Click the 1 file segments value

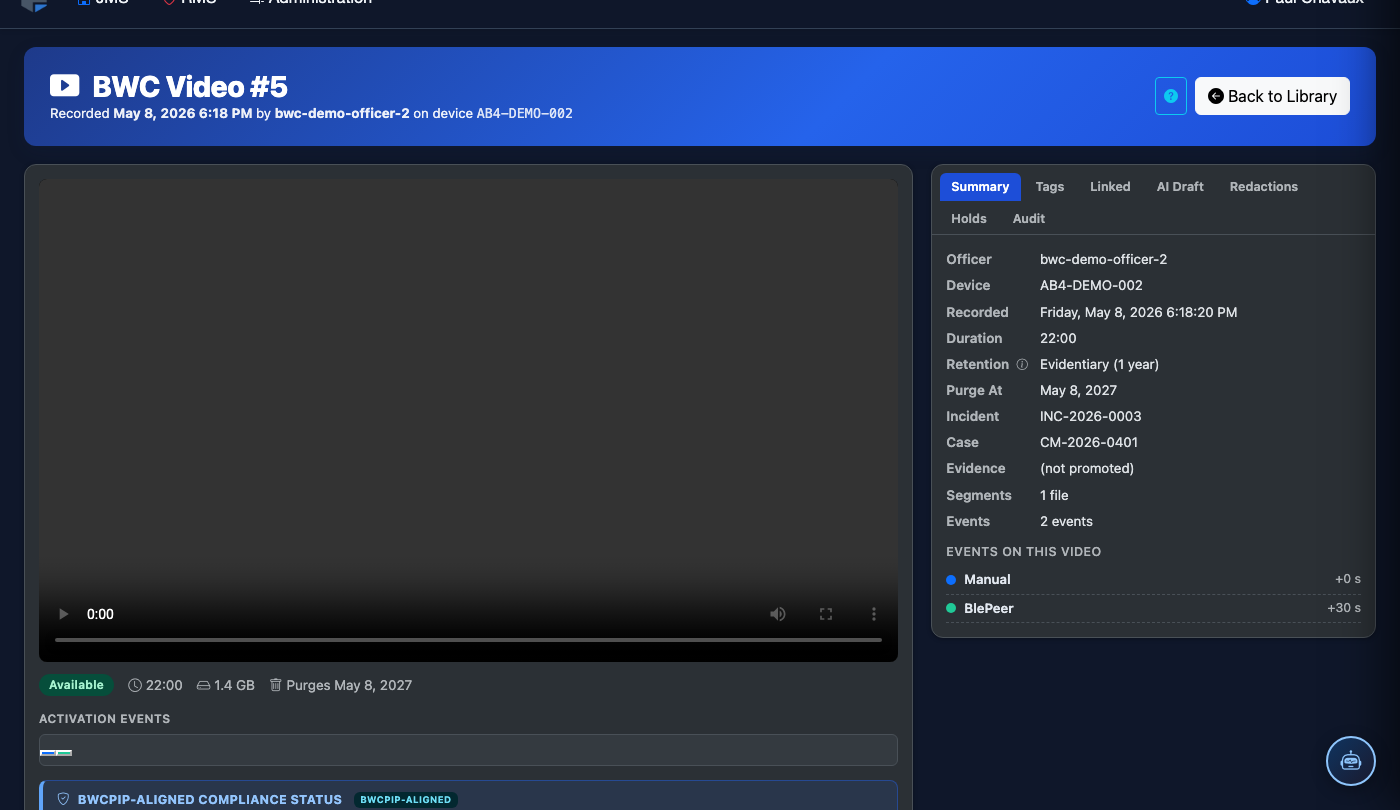1054,495
